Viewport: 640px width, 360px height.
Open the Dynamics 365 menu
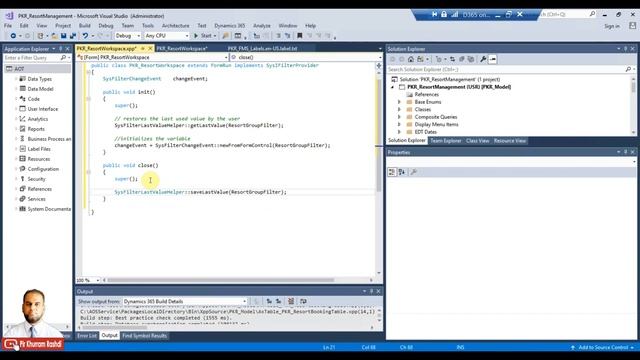230,25
